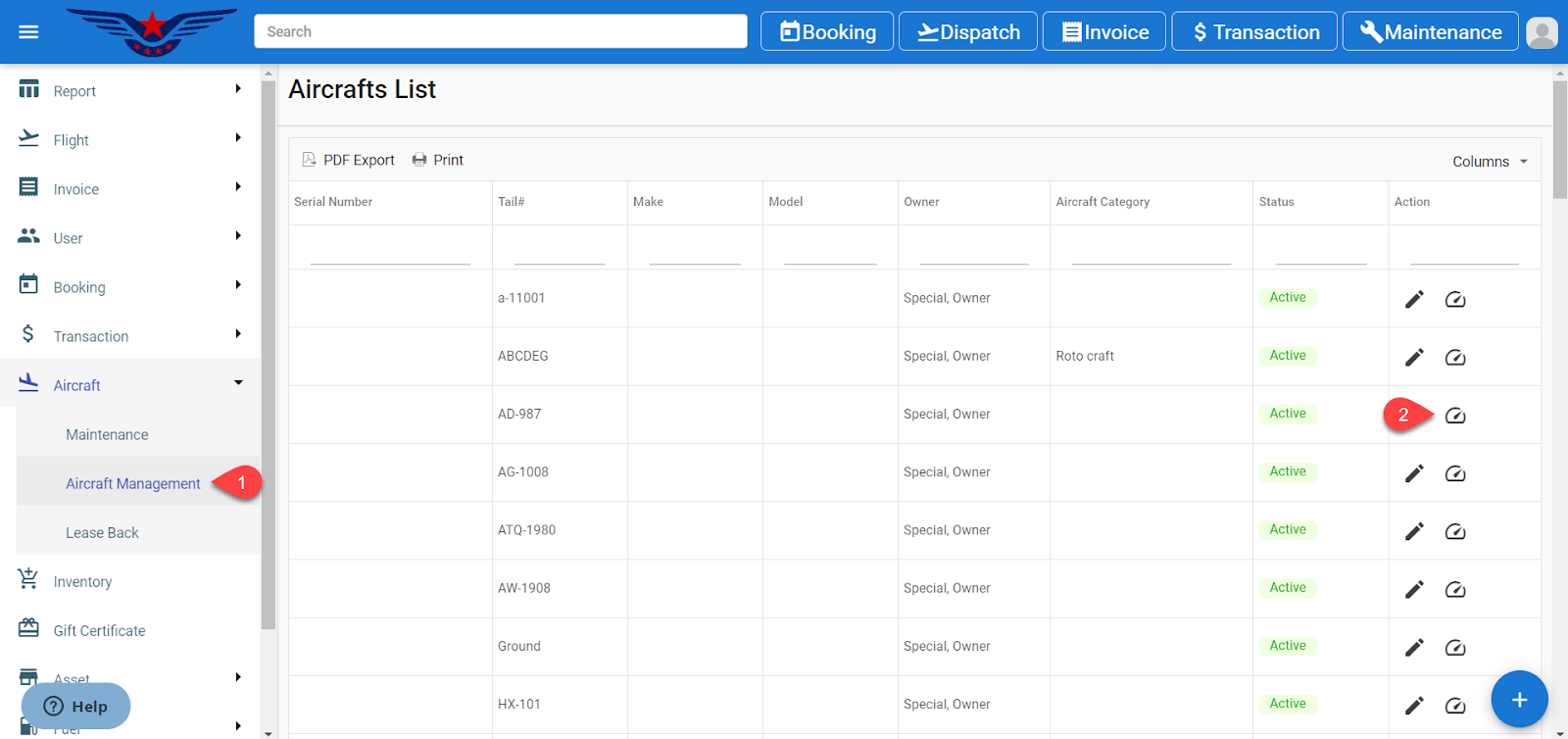Image resolution: width=1568 pixels, height=739 pixels.
Task: Collapse the Aircraft sidebar section
Action: click(130, 385)
